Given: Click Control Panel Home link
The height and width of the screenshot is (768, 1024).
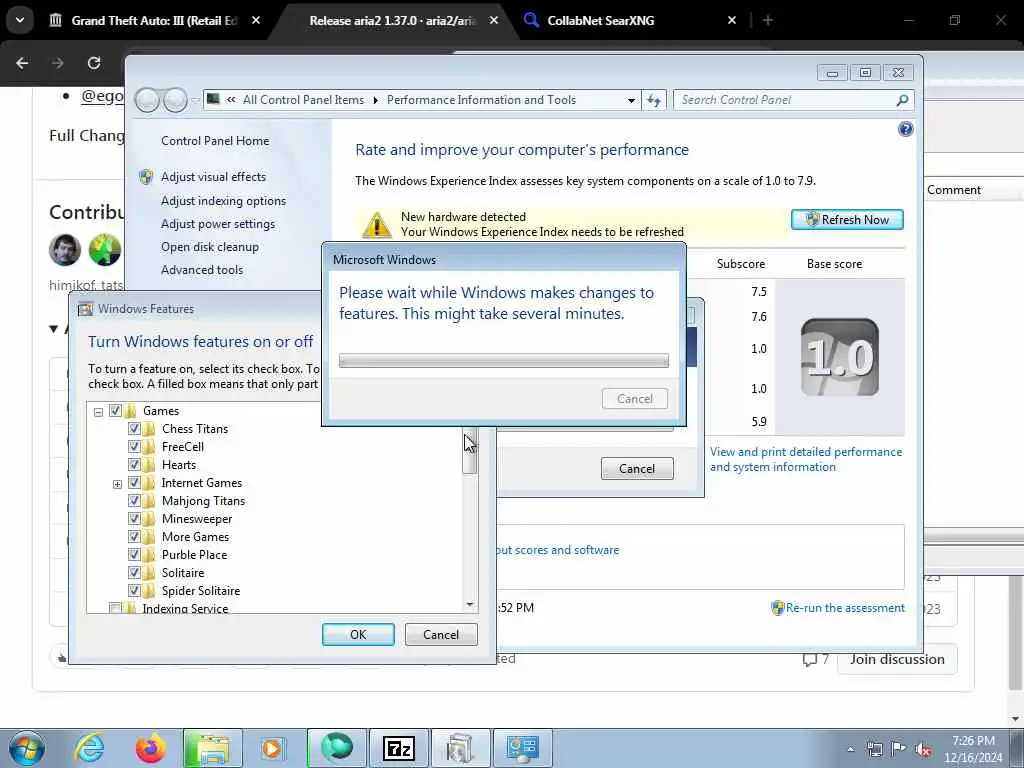Looking at the screenshot, I should [215, 140].
